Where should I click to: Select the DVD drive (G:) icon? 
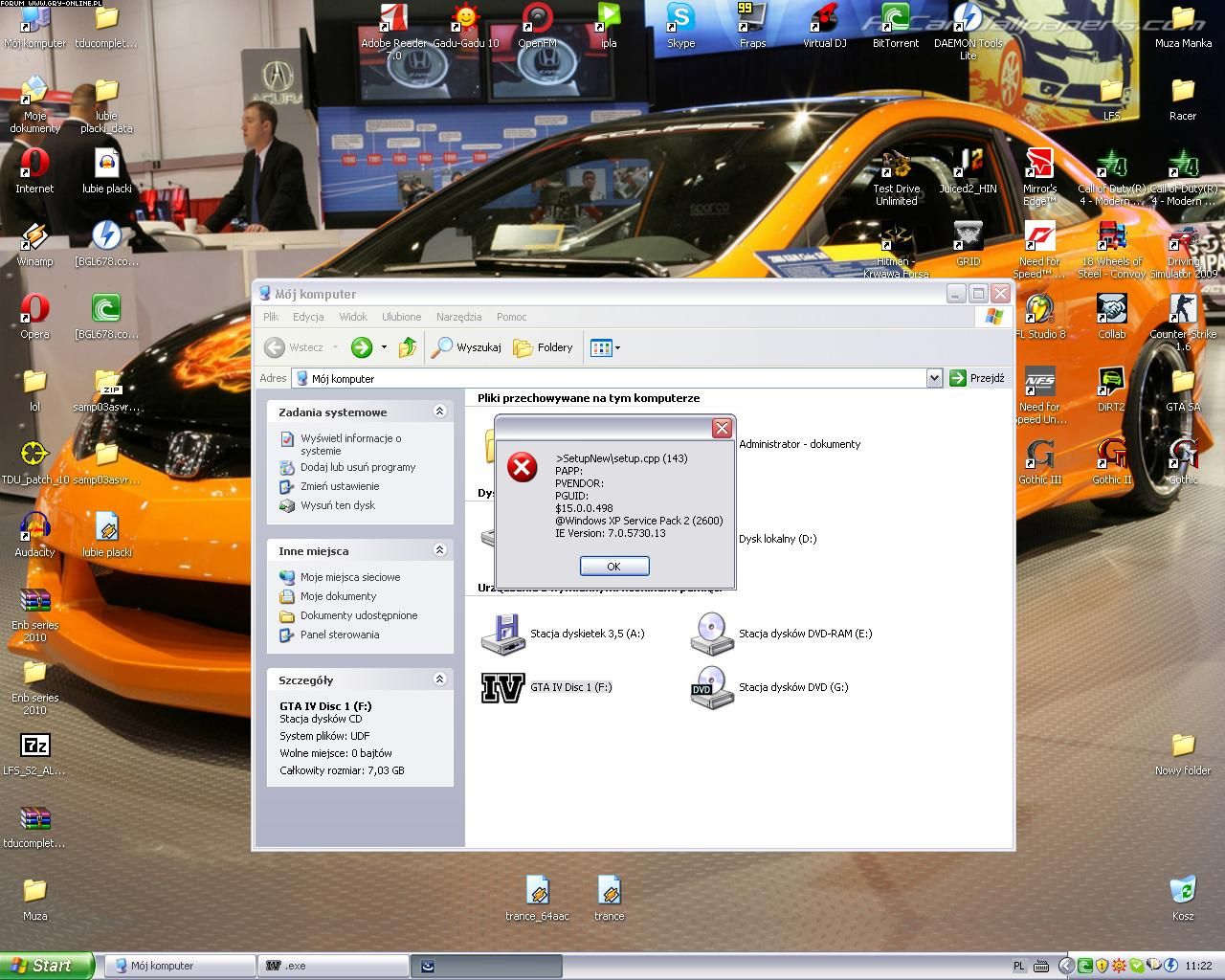point(712,687)
